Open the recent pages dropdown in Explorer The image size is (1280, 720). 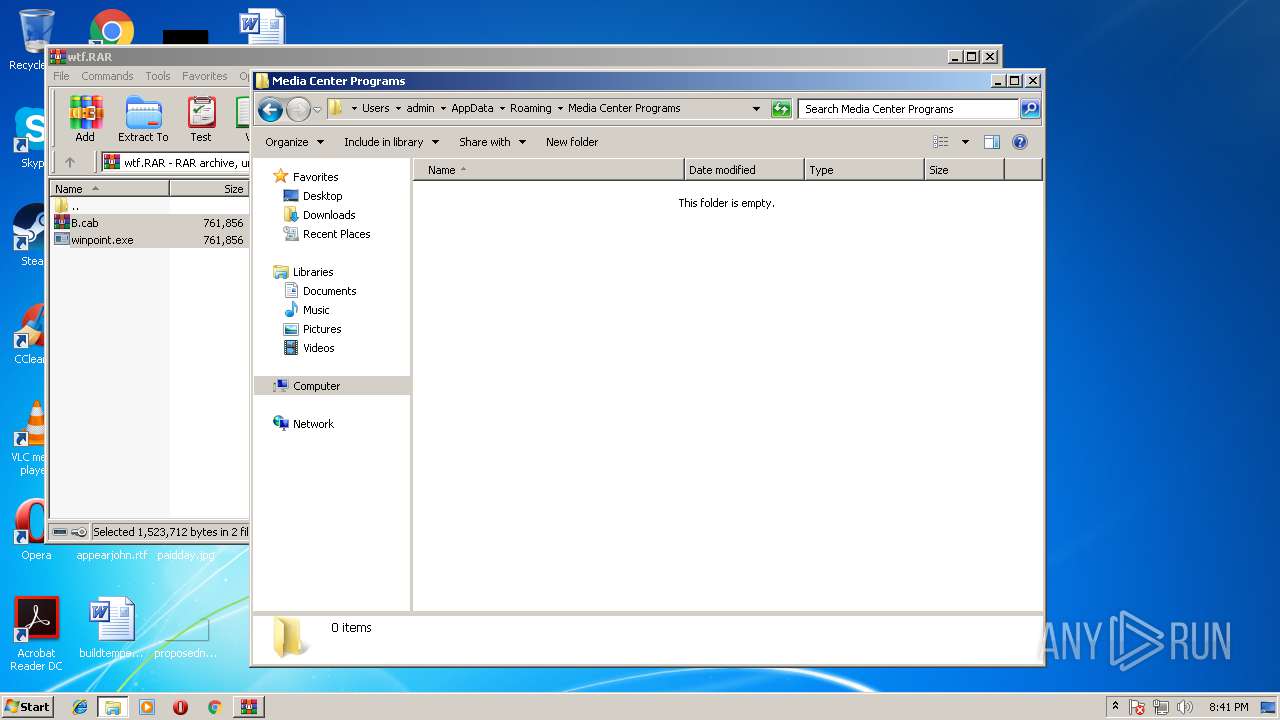(x=317, y=109)
